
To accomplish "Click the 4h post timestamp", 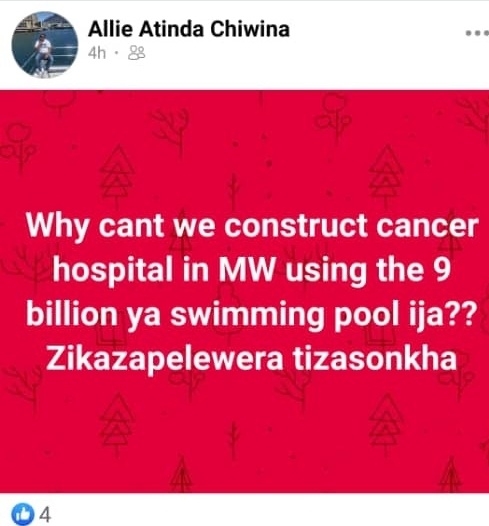I will click(97, 53).
